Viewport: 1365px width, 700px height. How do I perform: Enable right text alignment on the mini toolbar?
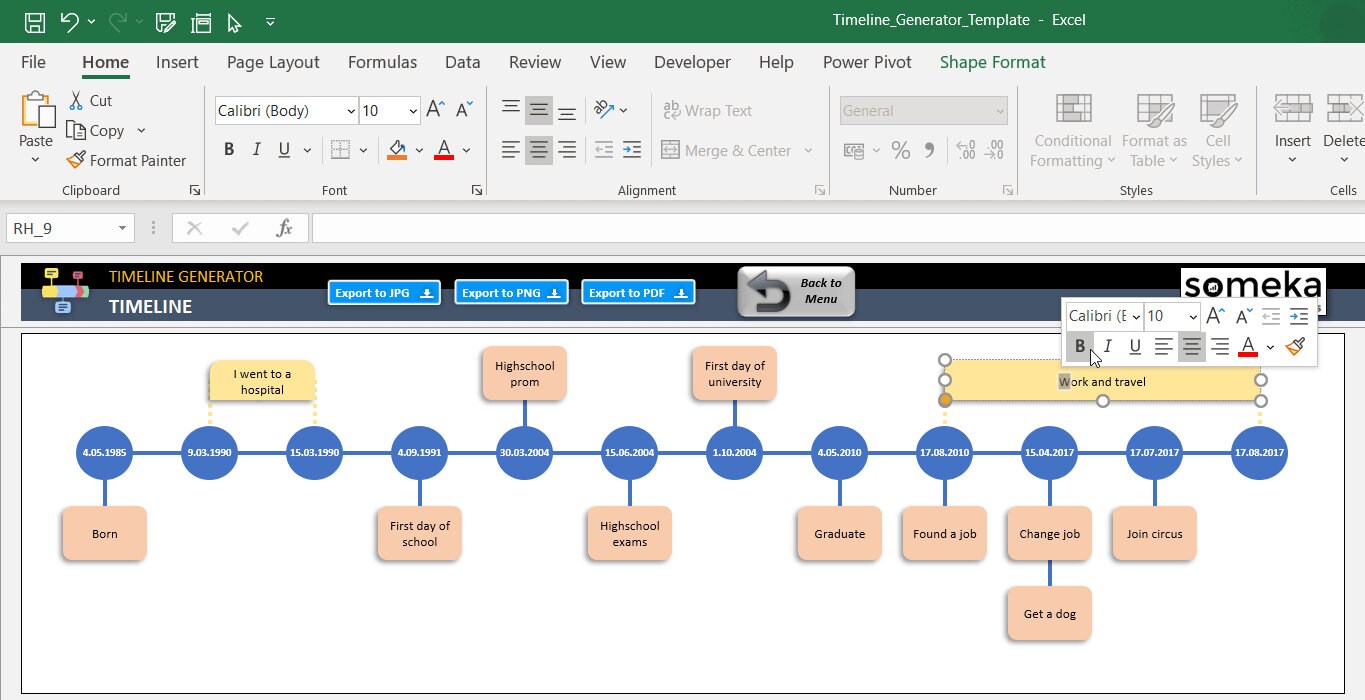point(1221,347)
